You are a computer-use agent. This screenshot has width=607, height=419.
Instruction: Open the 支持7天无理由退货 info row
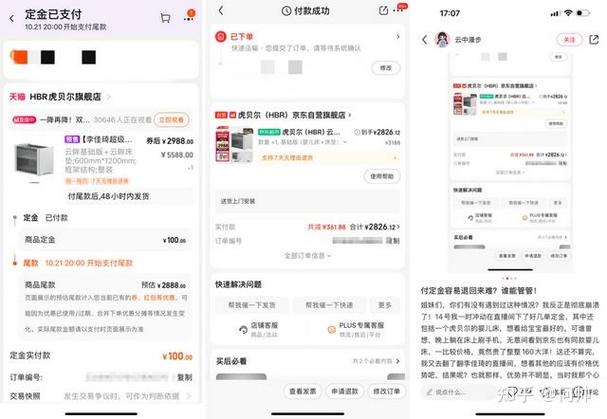point(328,158)
